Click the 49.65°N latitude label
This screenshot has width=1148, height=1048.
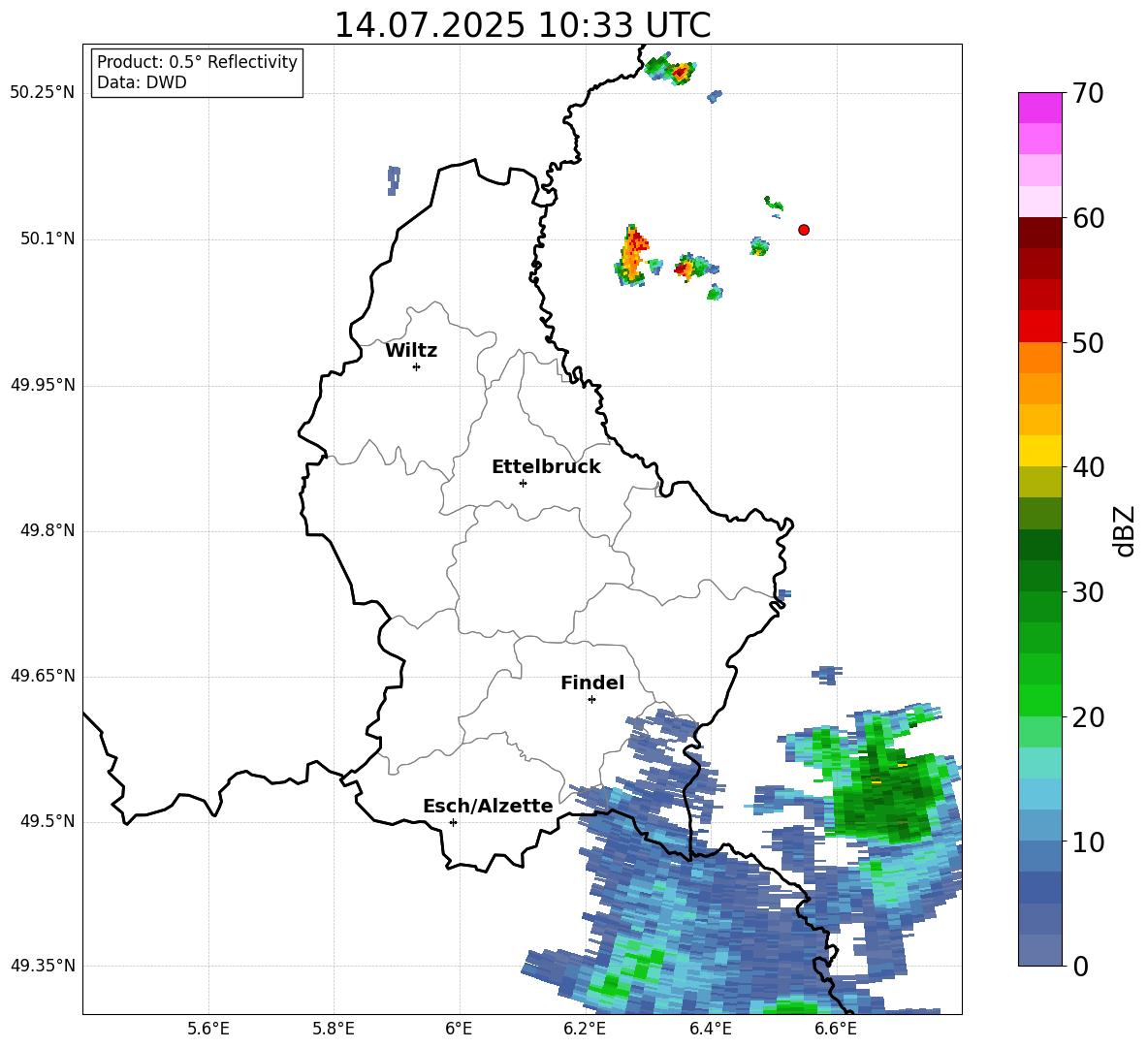click(x=43, y=676)
